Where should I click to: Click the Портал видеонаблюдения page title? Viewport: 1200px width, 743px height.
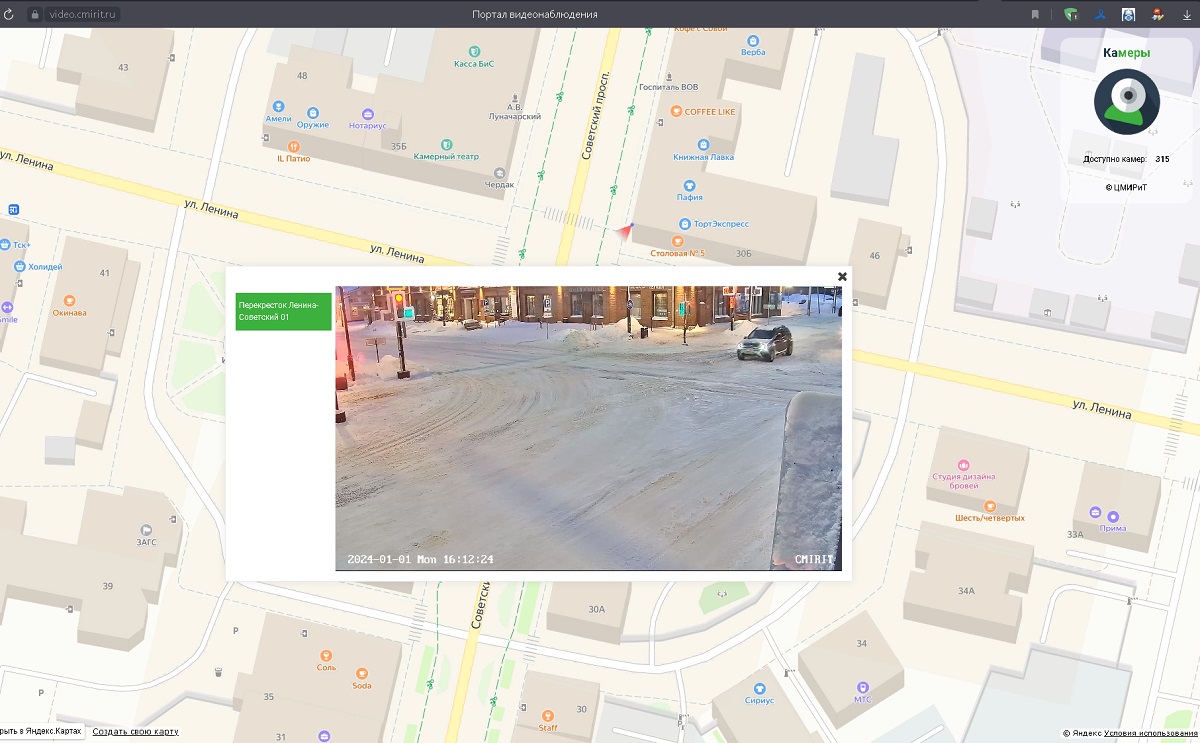[x=534, y=14]
